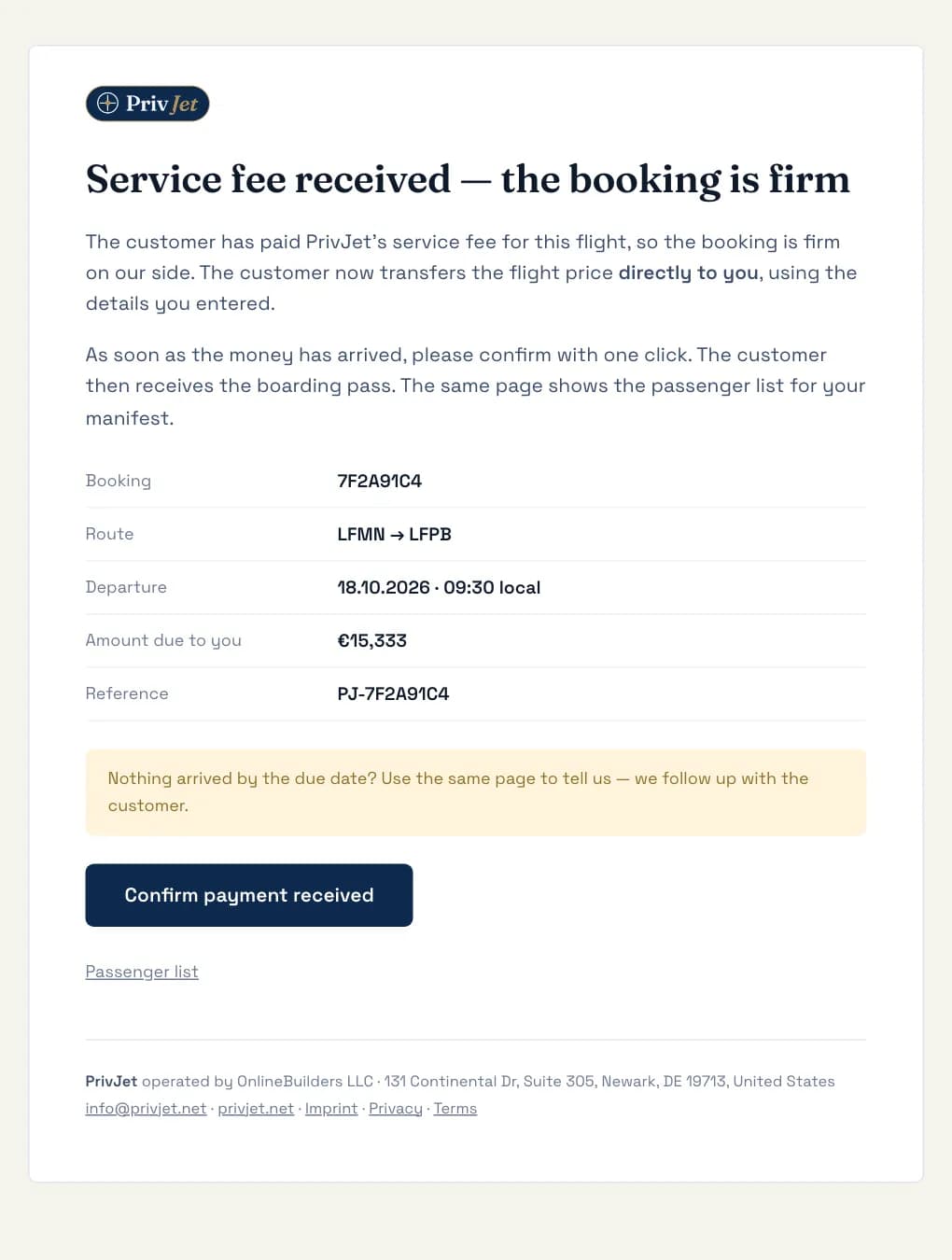Open the Passenger list link
This screenshot has height=1260, width=952.
[x=142, y=972]
